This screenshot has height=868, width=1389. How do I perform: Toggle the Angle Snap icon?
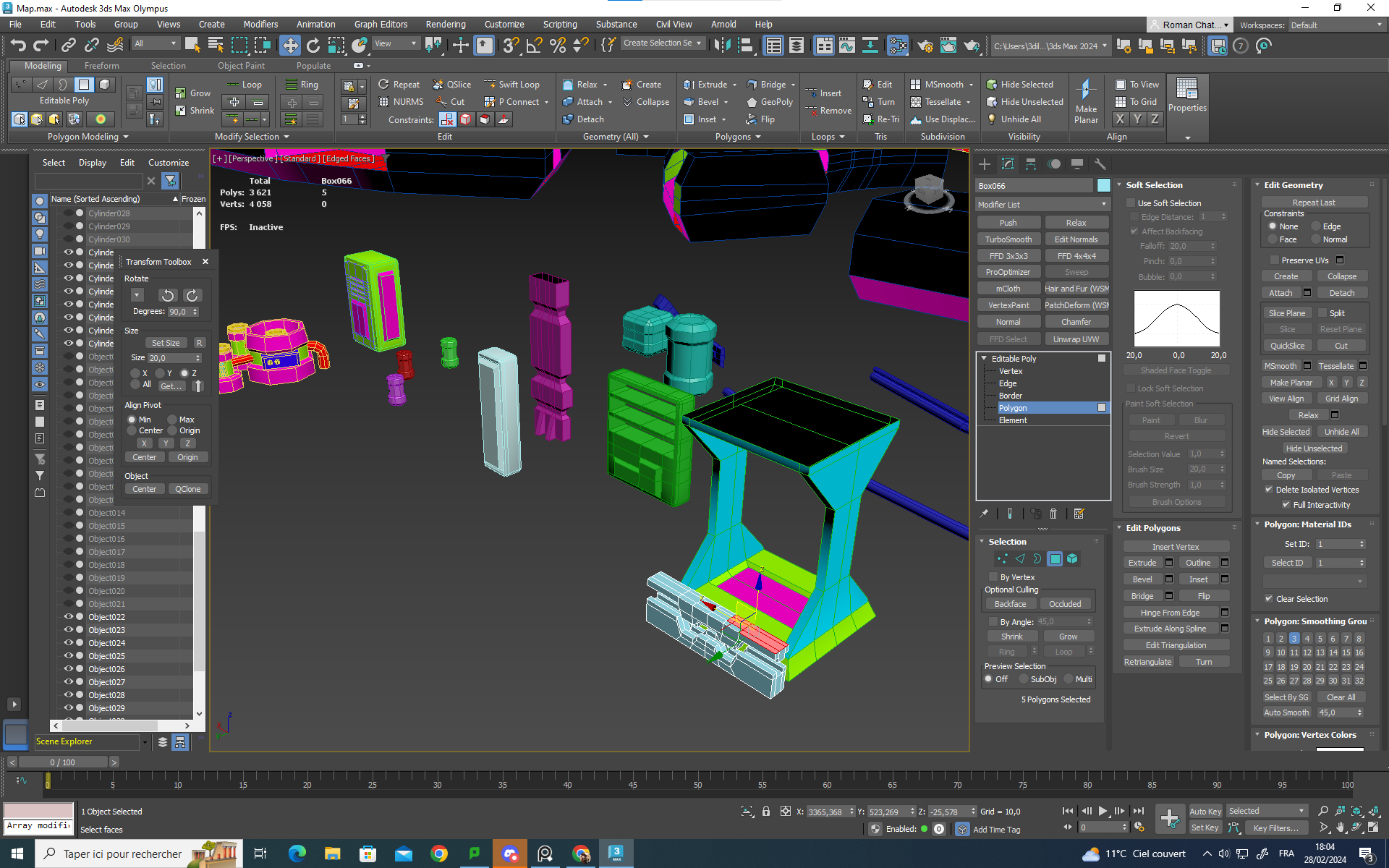[x=535, y=46]
